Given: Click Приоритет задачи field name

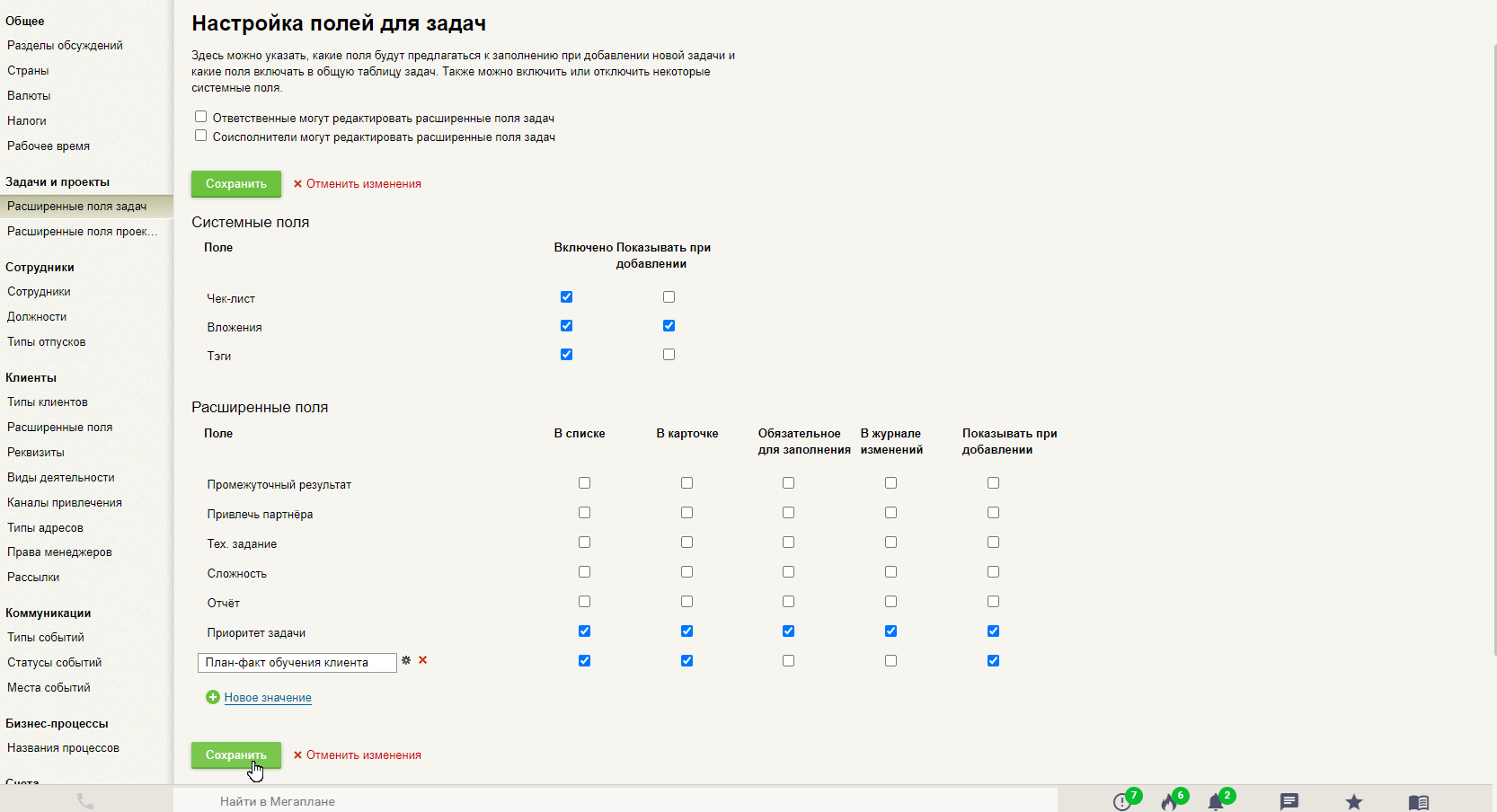Looking at the screenshot, I should (256, 632).
